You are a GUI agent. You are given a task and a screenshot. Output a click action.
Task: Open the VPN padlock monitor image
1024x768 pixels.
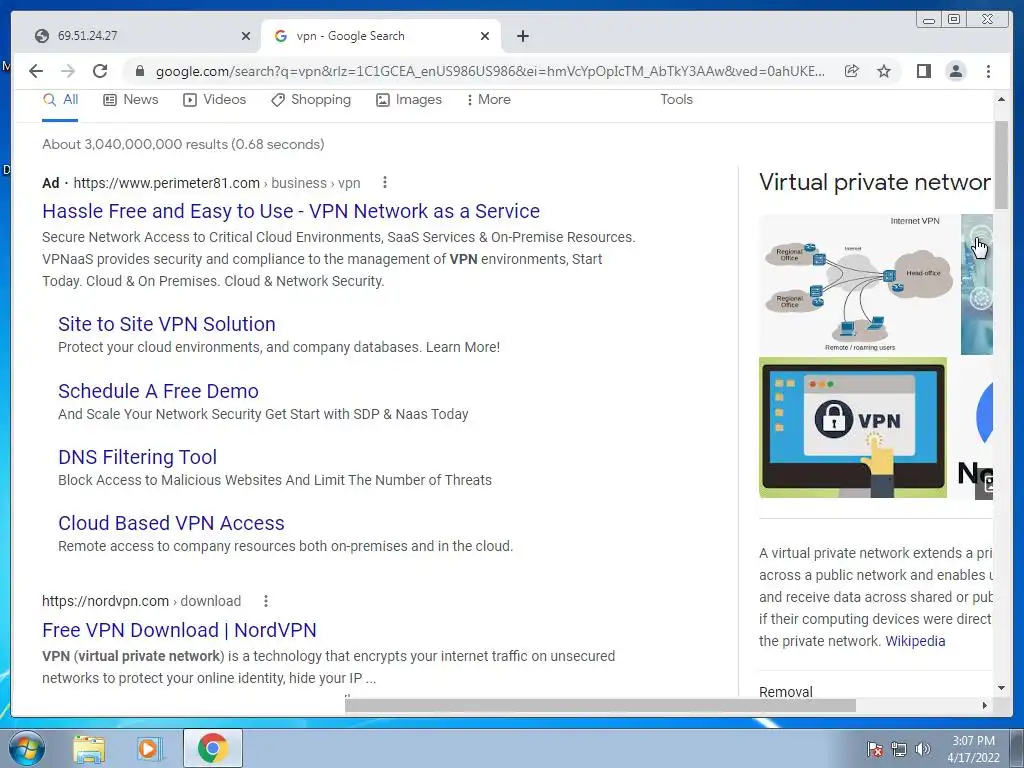pos(853,428)
